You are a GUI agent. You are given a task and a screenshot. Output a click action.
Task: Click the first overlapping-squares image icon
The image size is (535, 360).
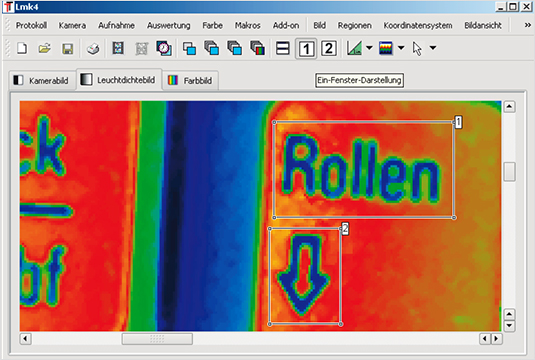pyautogui.click(x=189, y=48)
